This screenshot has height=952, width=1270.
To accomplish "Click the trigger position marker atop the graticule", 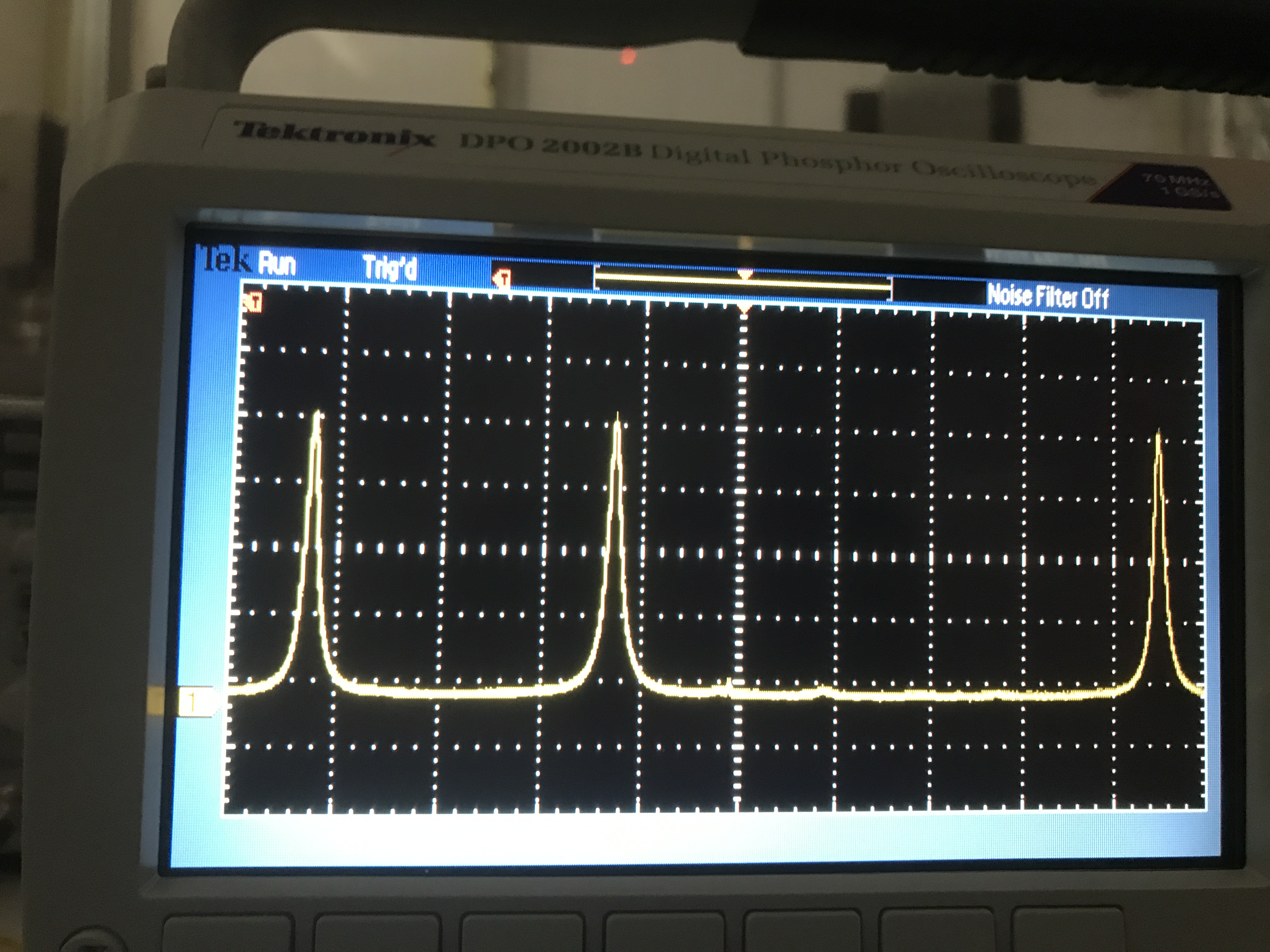I will (x=745, y=309).
